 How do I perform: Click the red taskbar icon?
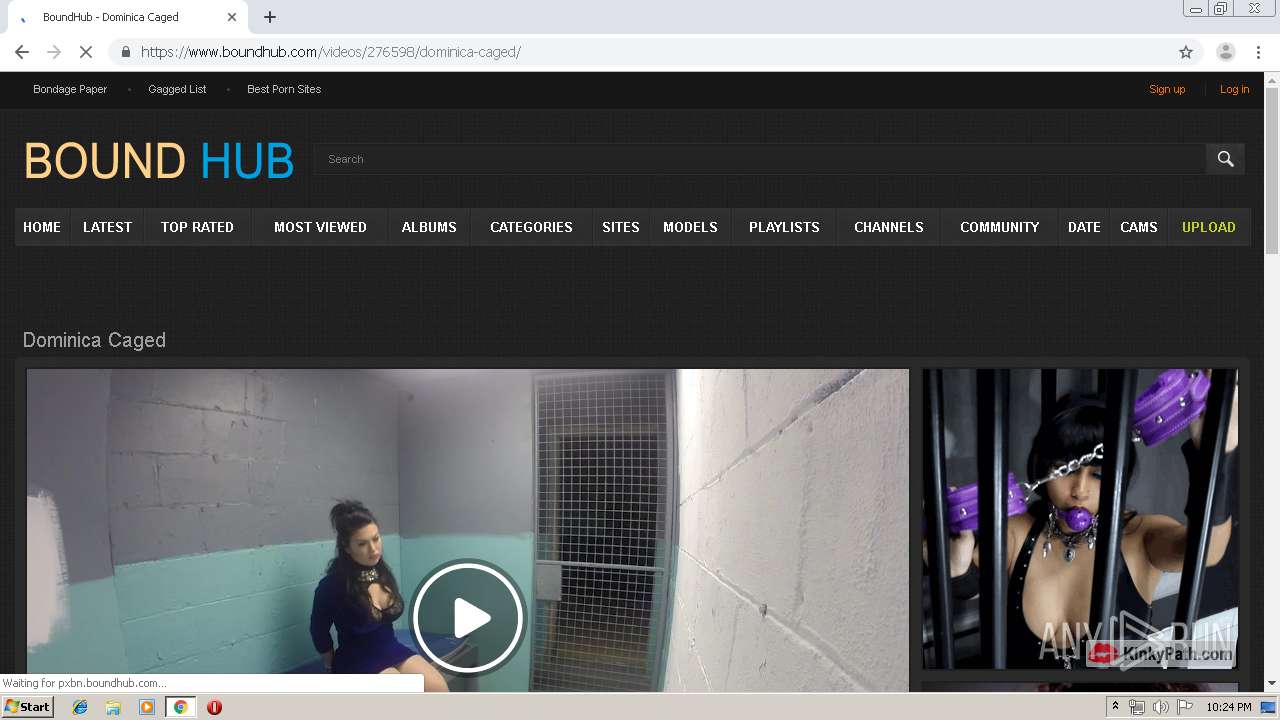click(x=214, y=707)
